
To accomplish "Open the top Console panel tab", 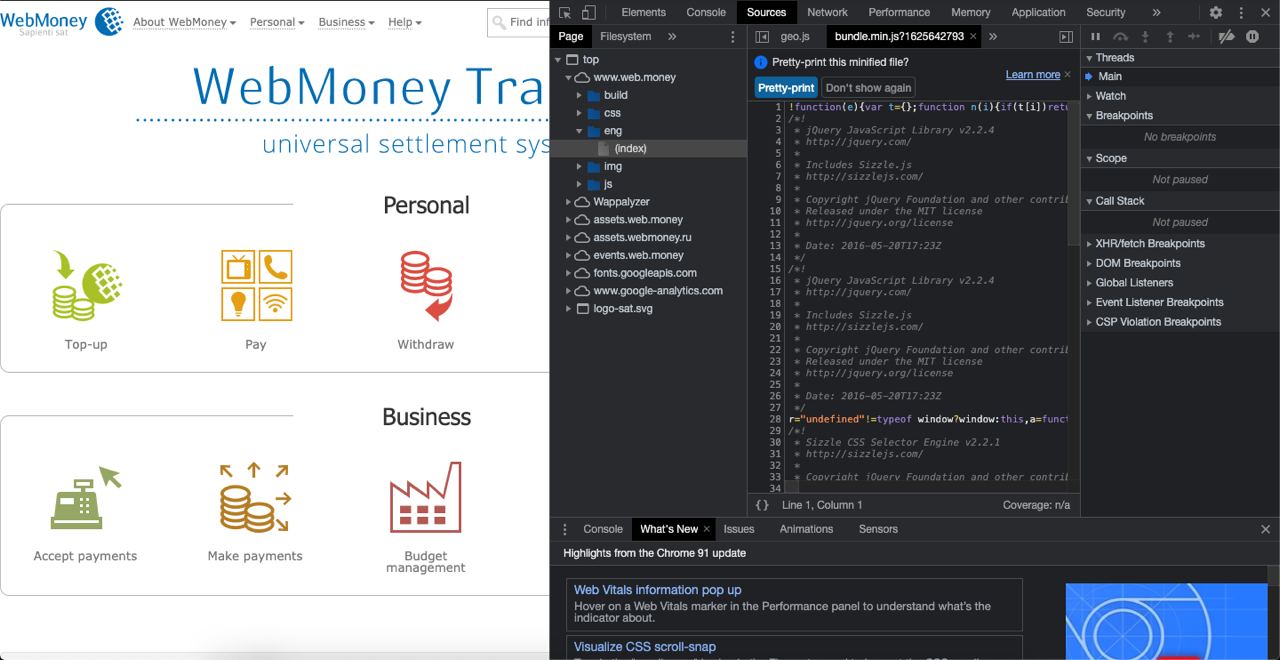I will click(x=706, y=12).
